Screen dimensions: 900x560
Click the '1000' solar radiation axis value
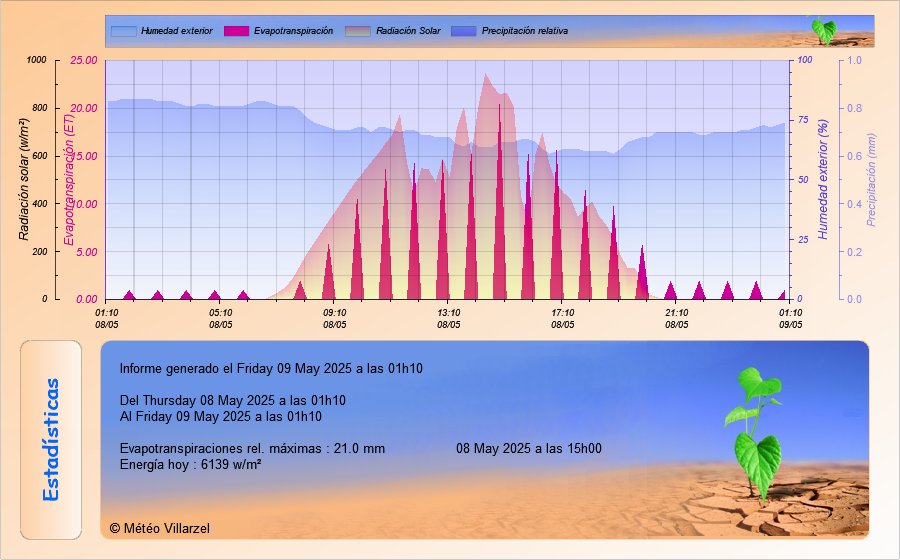[x=37, y=60]
